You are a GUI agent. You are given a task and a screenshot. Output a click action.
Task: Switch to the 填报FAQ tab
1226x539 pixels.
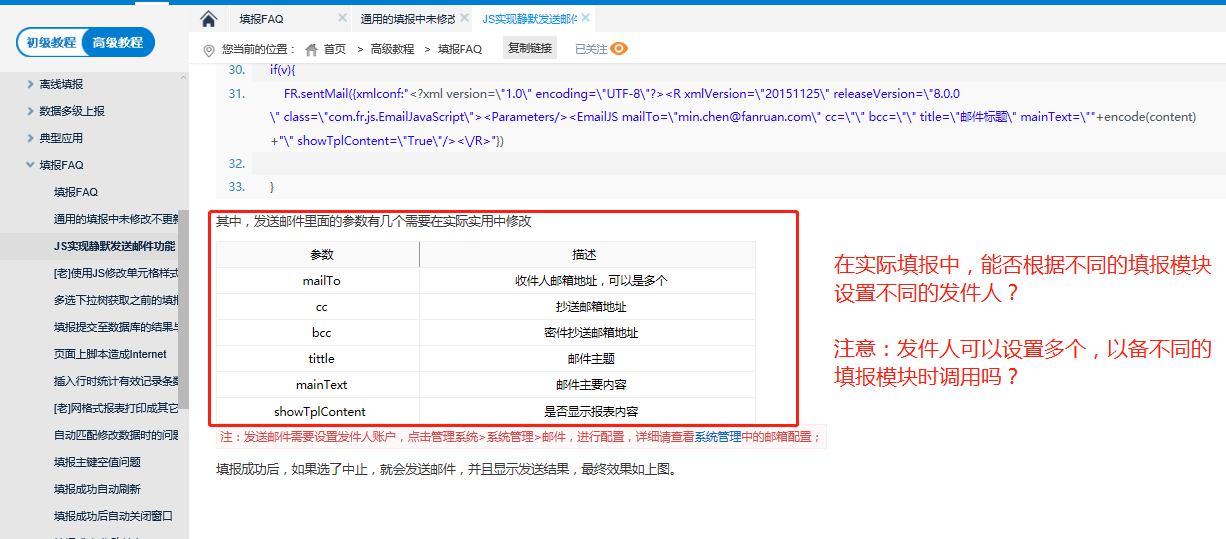[262, 19]
